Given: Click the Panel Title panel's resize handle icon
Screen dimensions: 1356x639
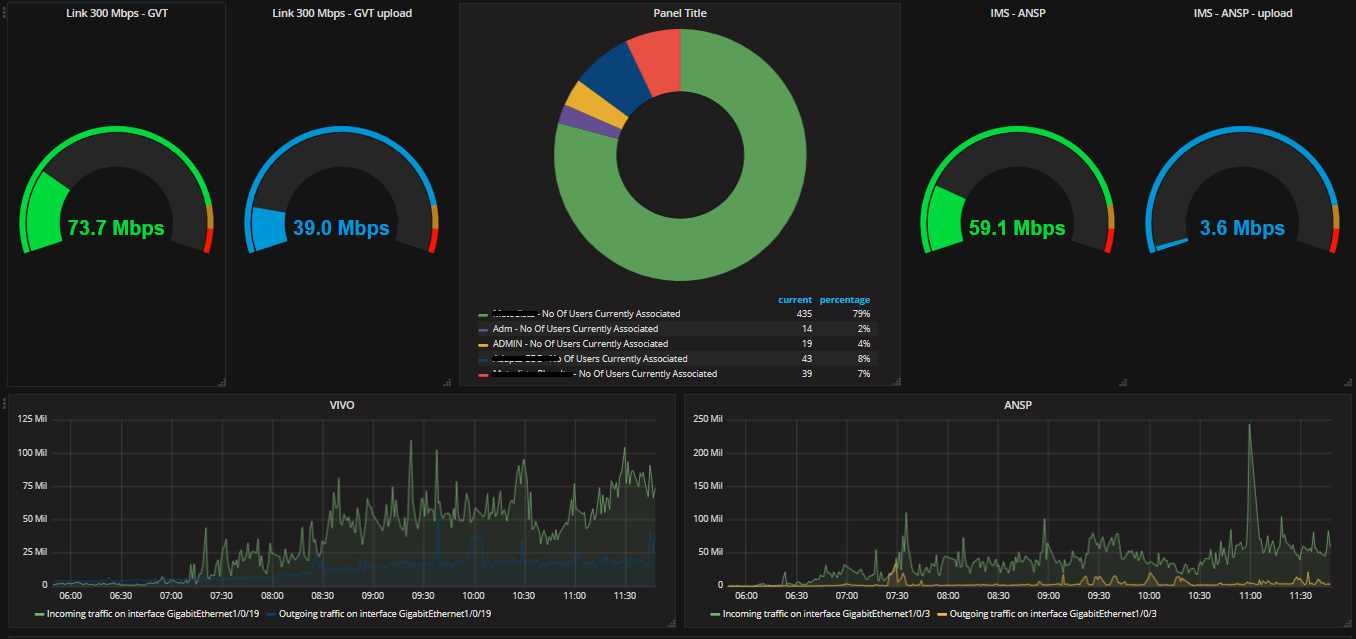Looking at the screenshot, I should [x=895, y=381].
